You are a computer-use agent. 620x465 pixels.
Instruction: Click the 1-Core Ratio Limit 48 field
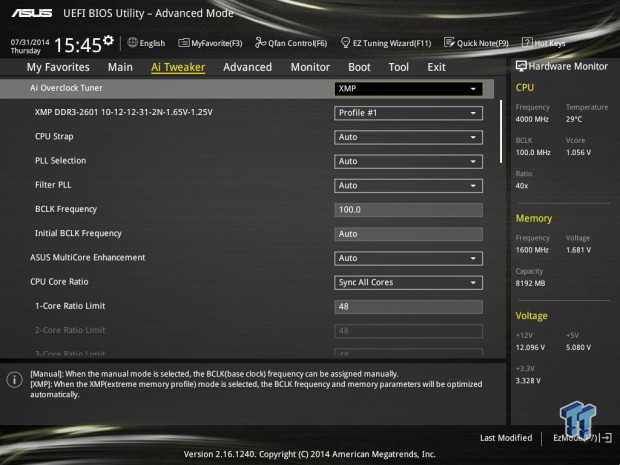point(408,306)
